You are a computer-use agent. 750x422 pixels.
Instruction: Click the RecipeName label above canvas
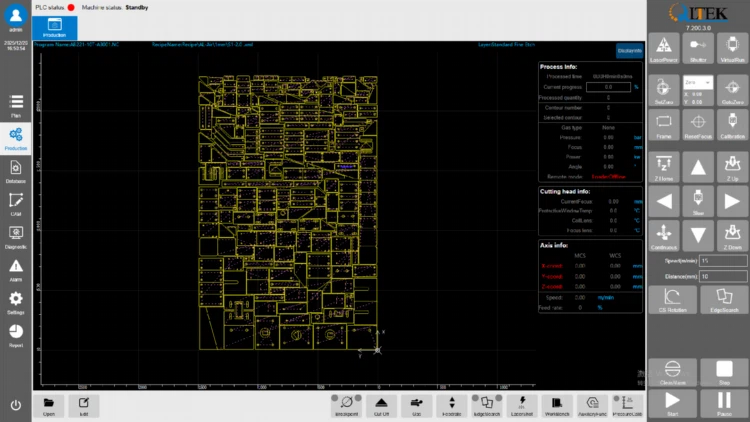point(202,44)
